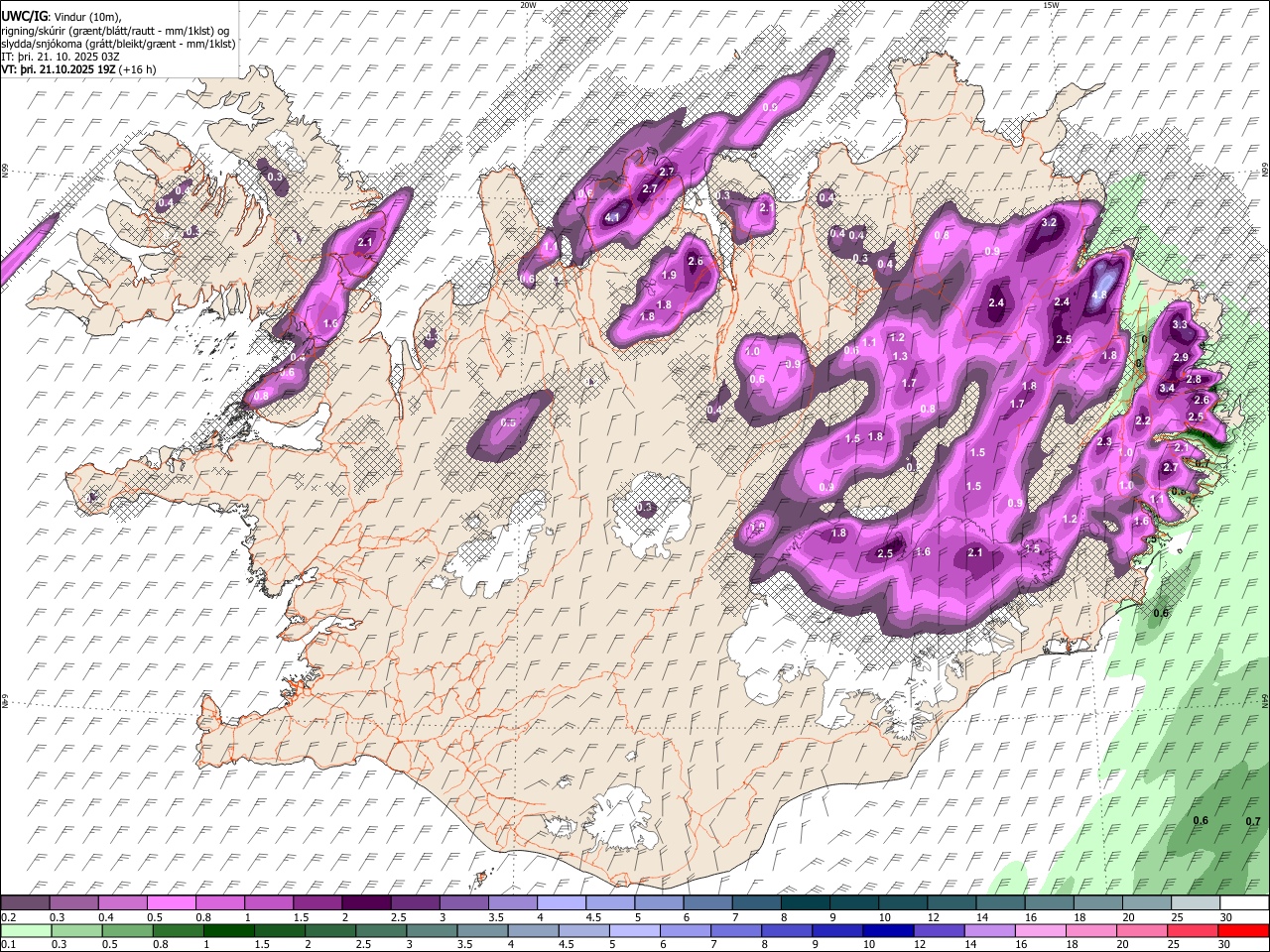Pick the pale lavender 4 swatch, upper legend row
Viewport: 1270px width, 952px height.
(562, 901)
